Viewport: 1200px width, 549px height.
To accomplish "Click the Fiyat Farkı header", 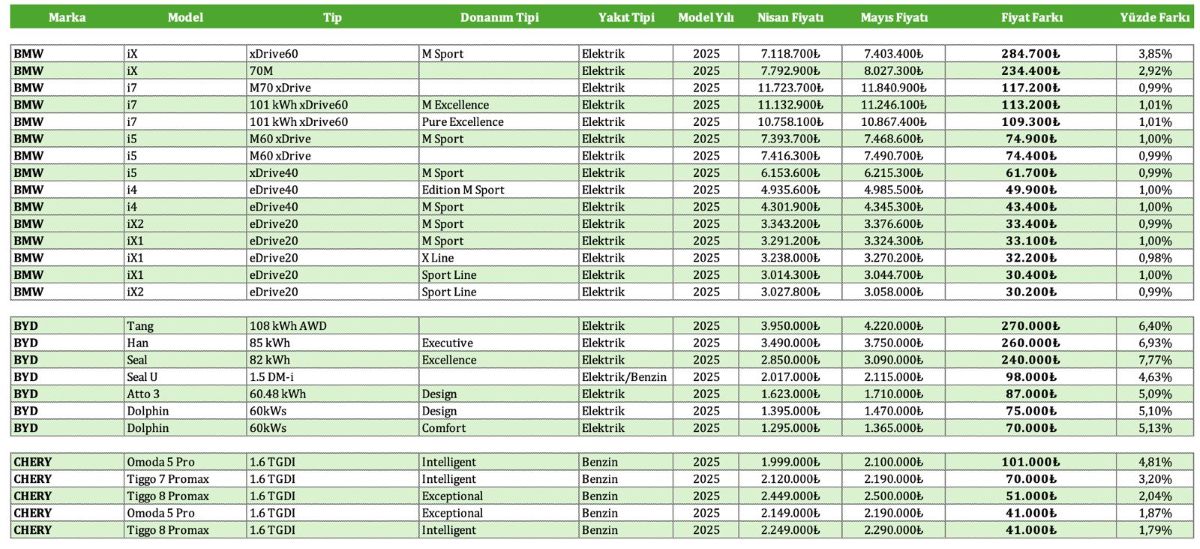I will 1031,18.
